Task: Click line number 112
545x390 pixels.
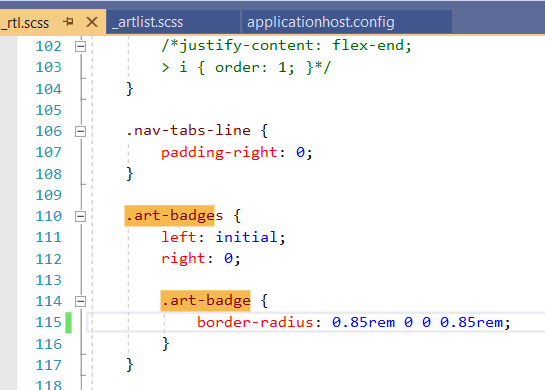Action: (x=49, y=259)
